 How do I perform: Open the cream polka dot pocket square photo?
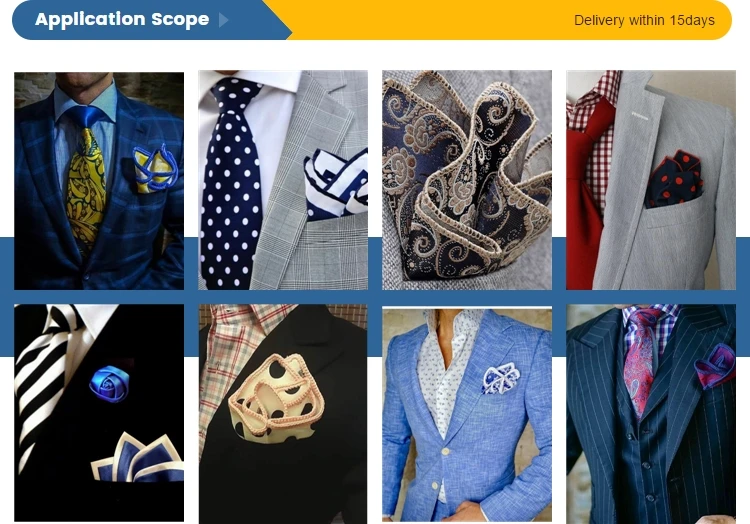click(283, 414)
